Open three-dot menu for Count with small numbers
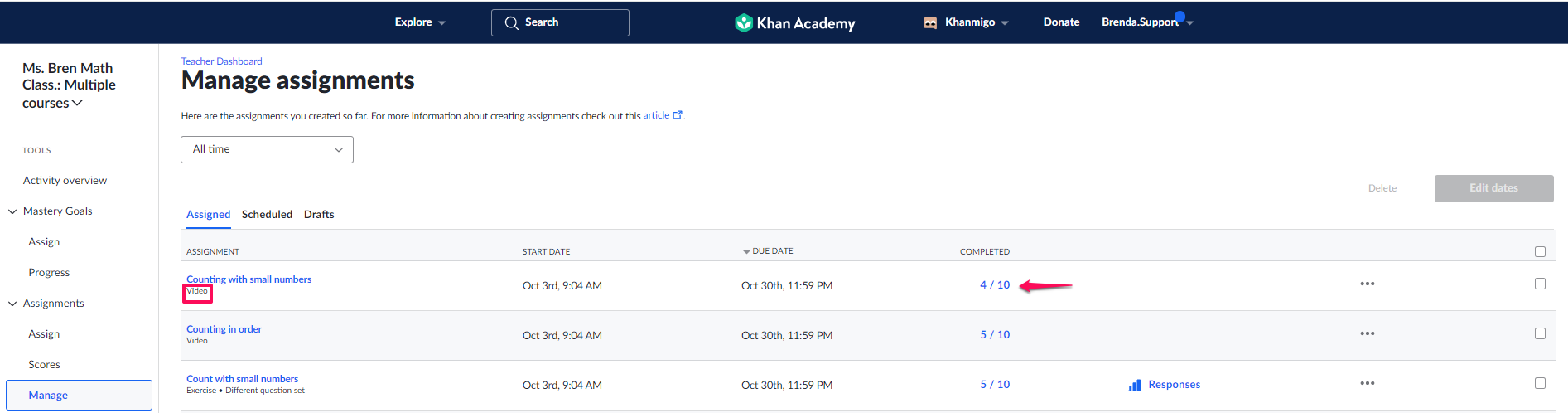The image size is (1568, 413). 1367,383
